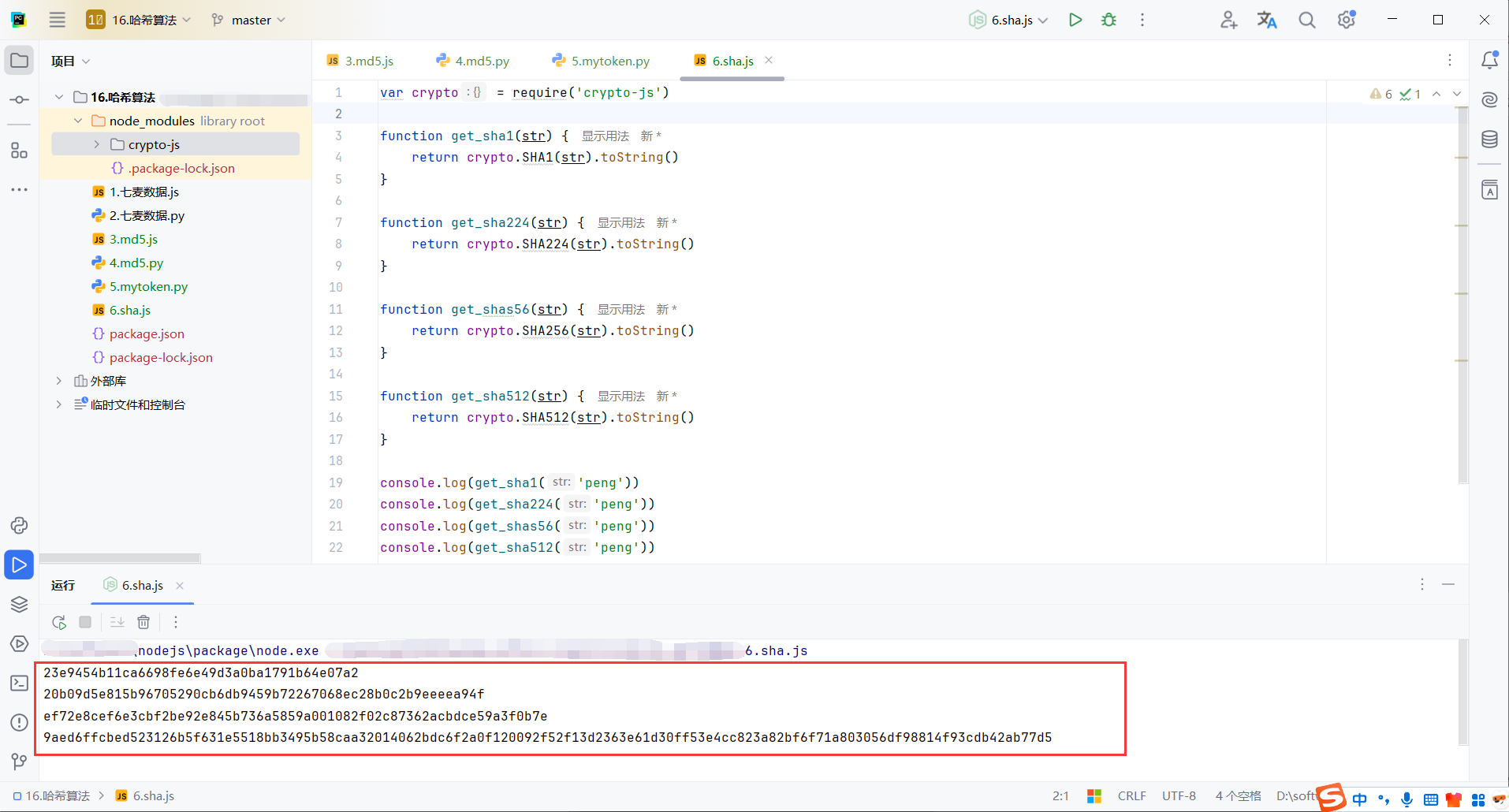Open the Structure tool window
Image resolution: width=1509 pixels, height=812 pixels.
(x=19, y=151)
